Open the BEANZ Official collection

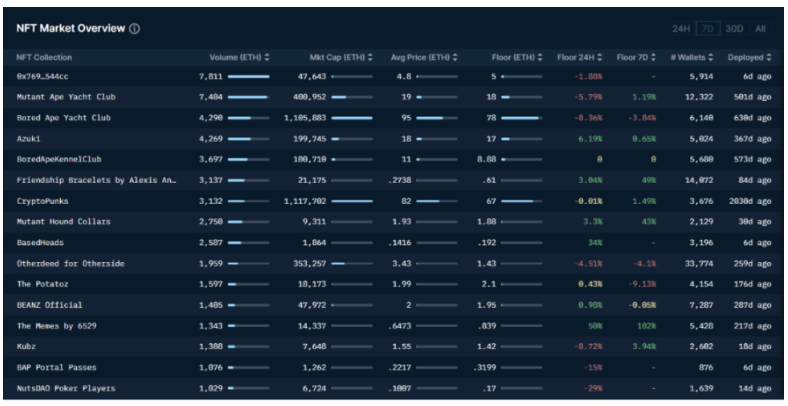(x=49, y=305)
